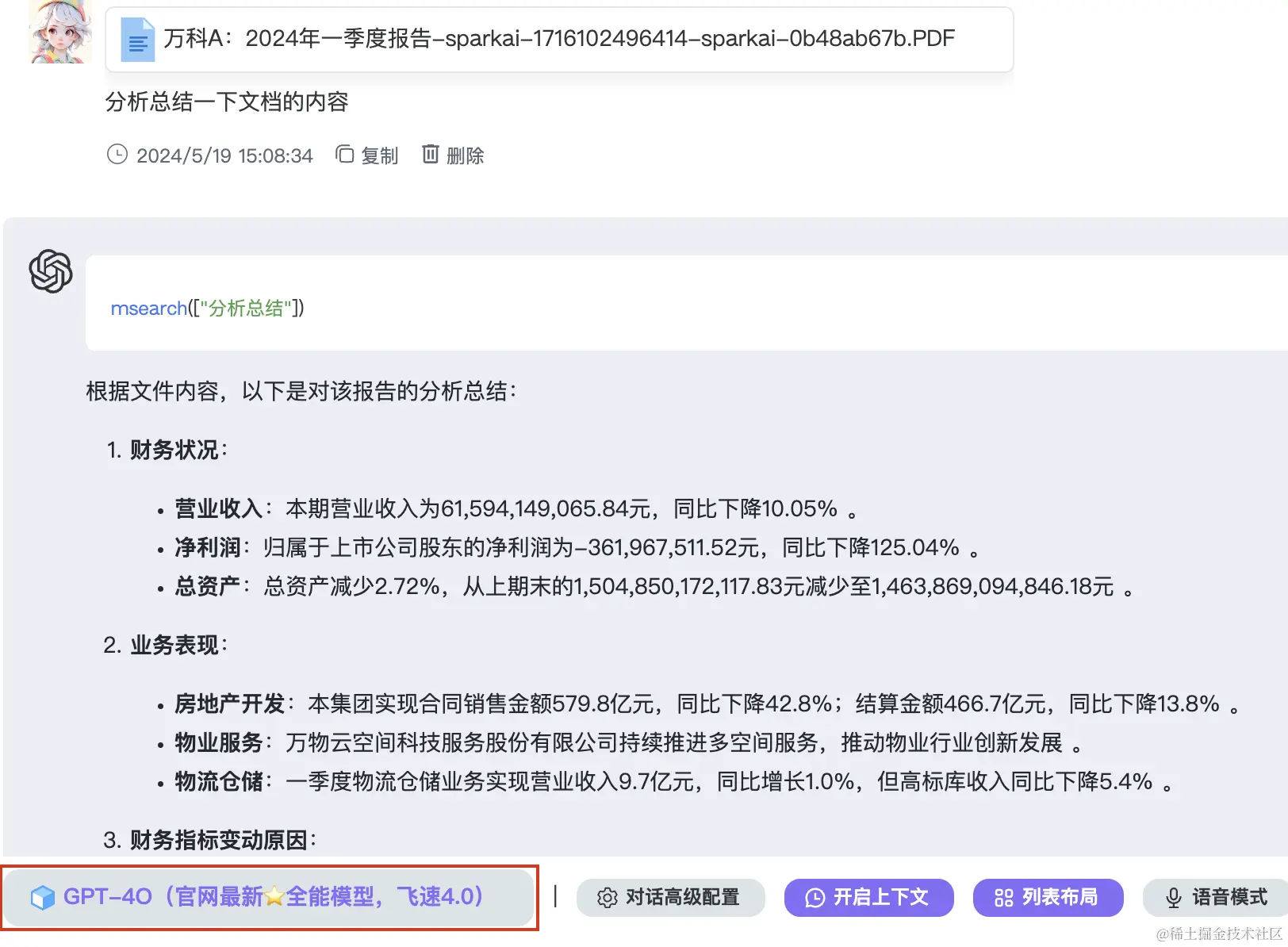Select the heading 业务表现
This screenshot has height=947, width=1288.
[x=174, y=645]
